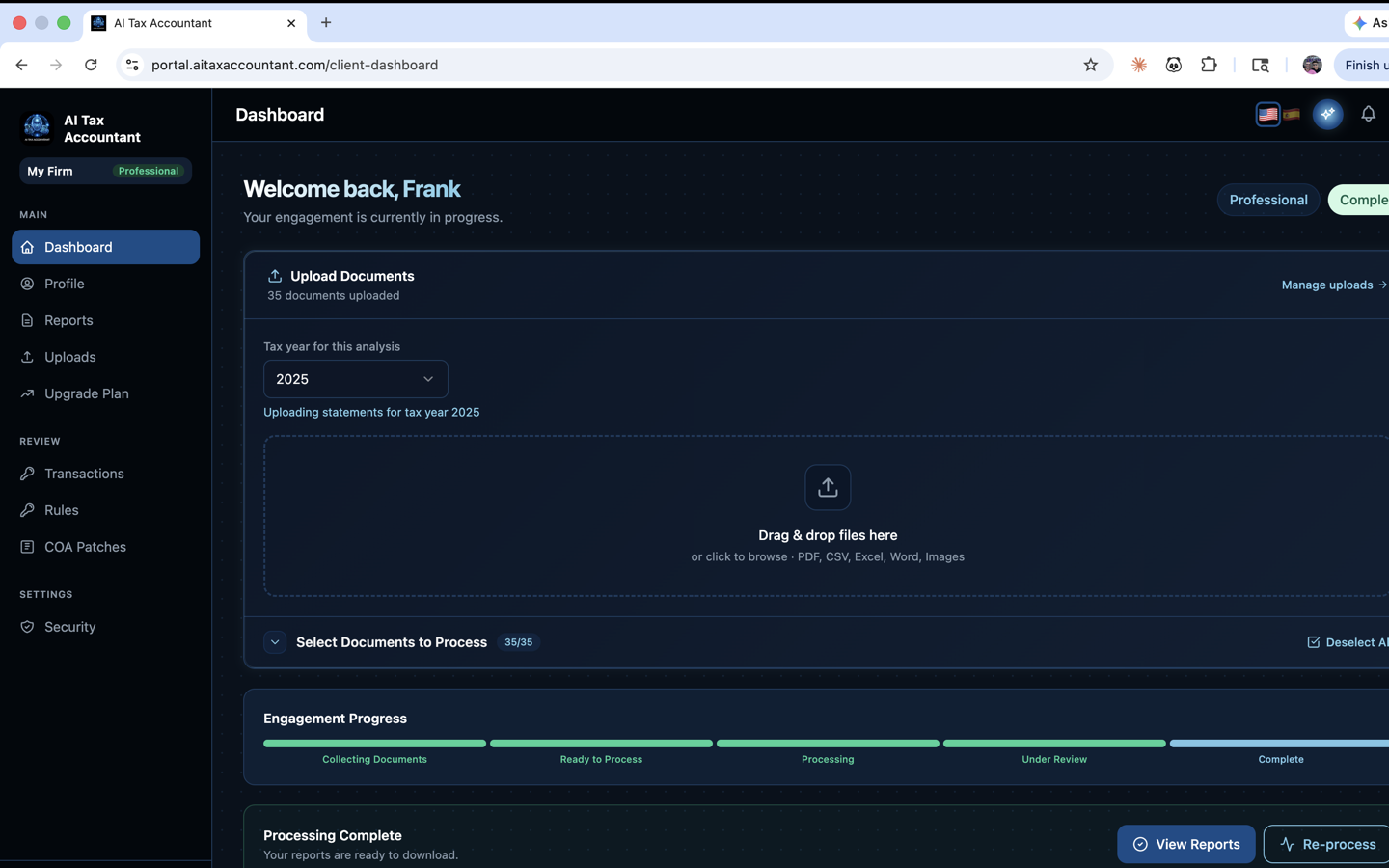1389x868 pixels.
Task: Click the Ready to Process progress bar
Action: click(601, 744)
